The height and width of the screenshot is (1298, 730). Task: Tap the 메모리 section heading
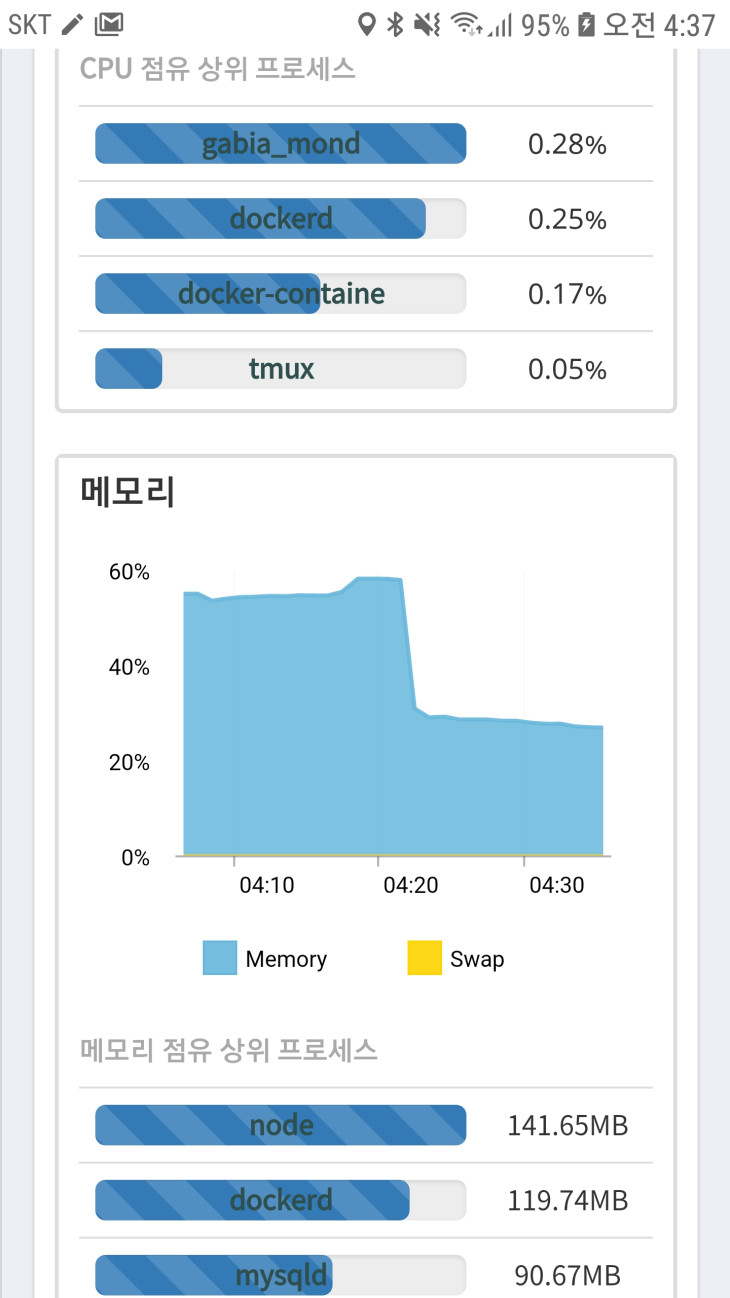[x=128, y=493]
